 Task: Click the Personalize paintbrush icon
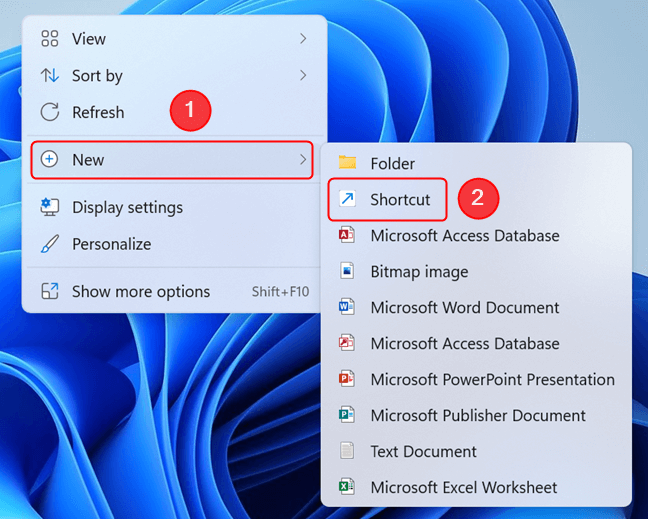pos(50,244)
